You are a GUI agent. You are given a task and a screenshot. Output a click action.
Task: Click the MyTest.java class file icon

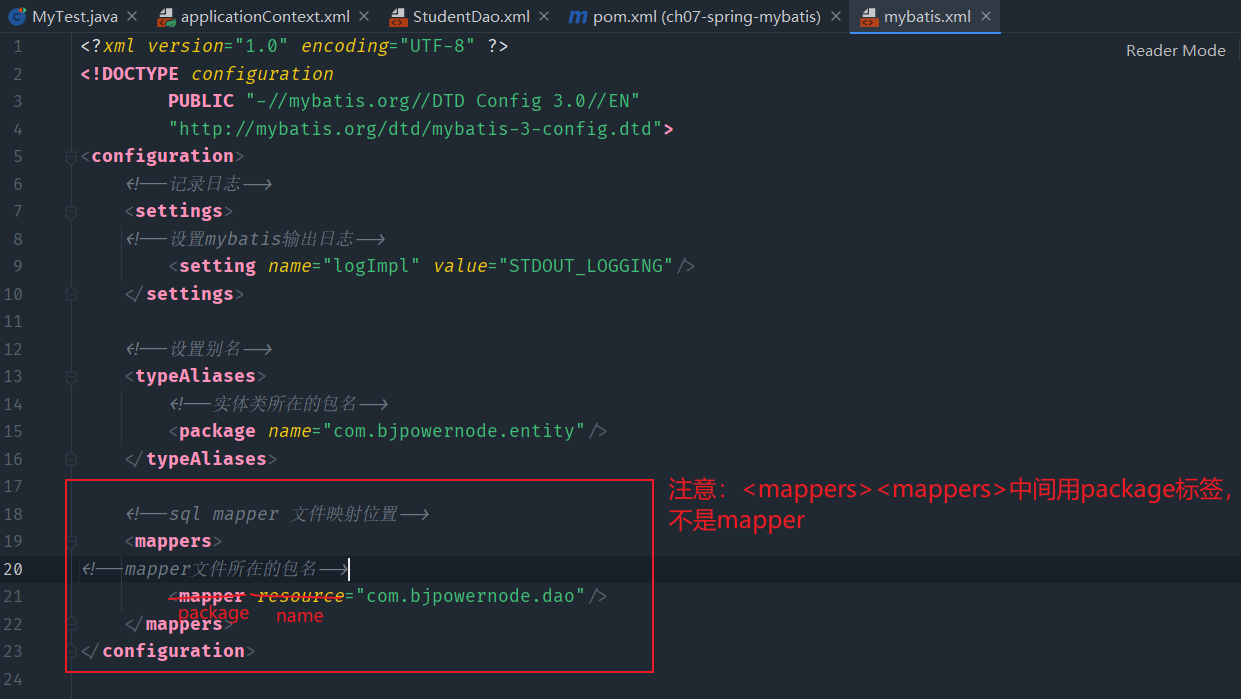coord(17,16)
